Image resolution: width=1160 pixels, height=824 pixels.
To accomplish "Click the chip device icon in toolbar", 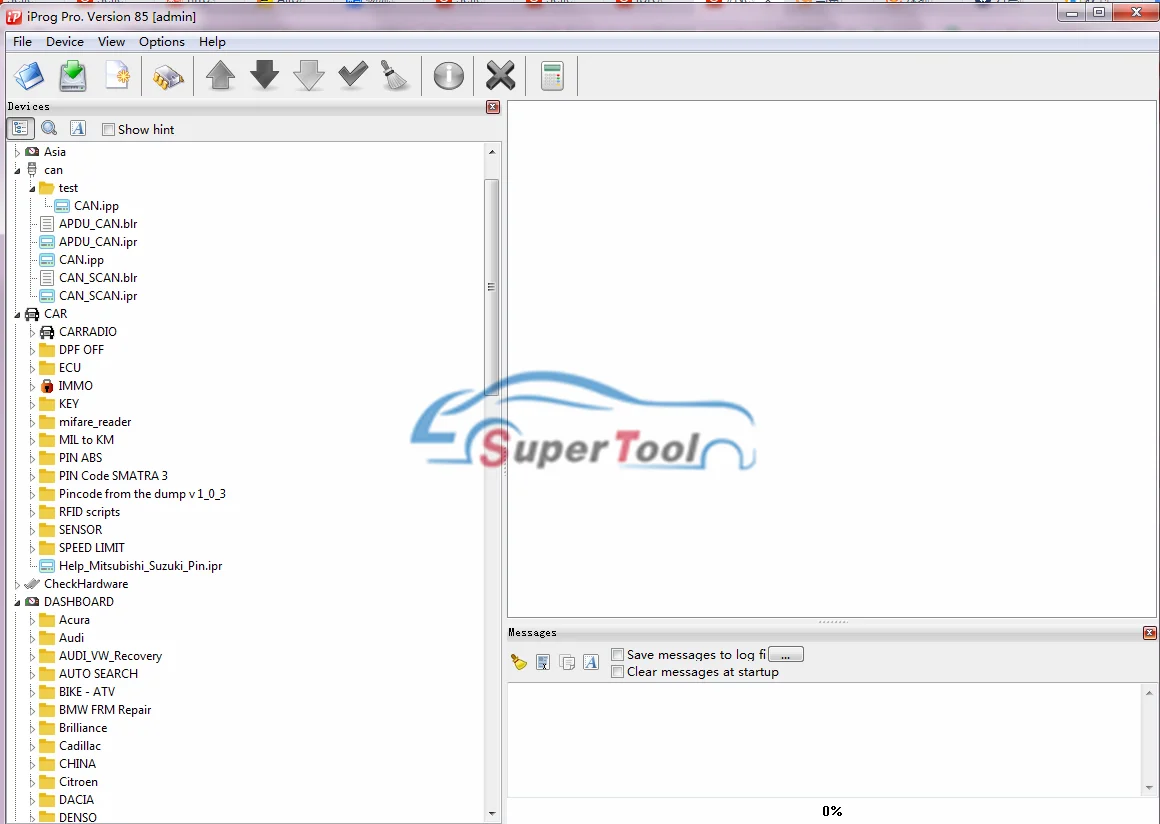I will 168,76.
